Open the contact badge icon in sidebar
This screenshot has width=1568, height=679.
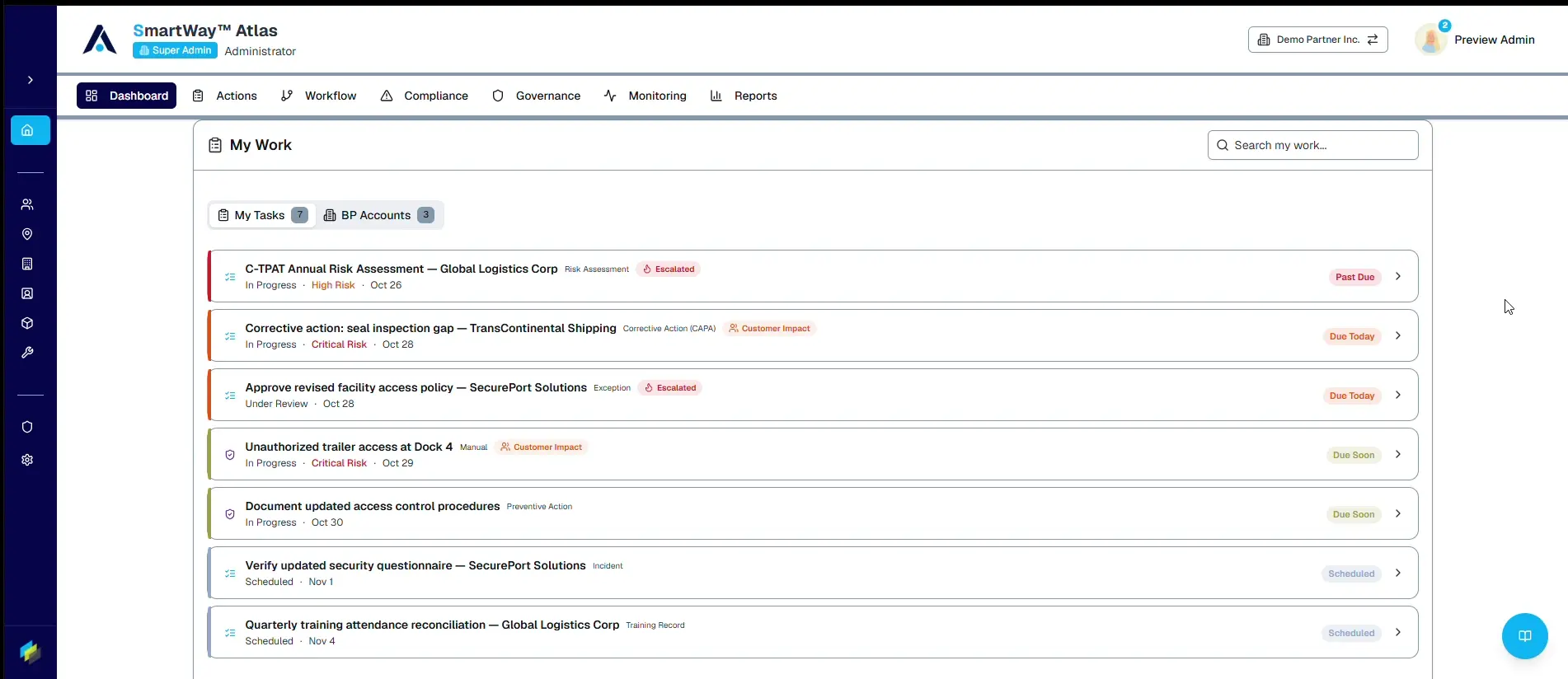pyautogui.click(x=27, y=293)
